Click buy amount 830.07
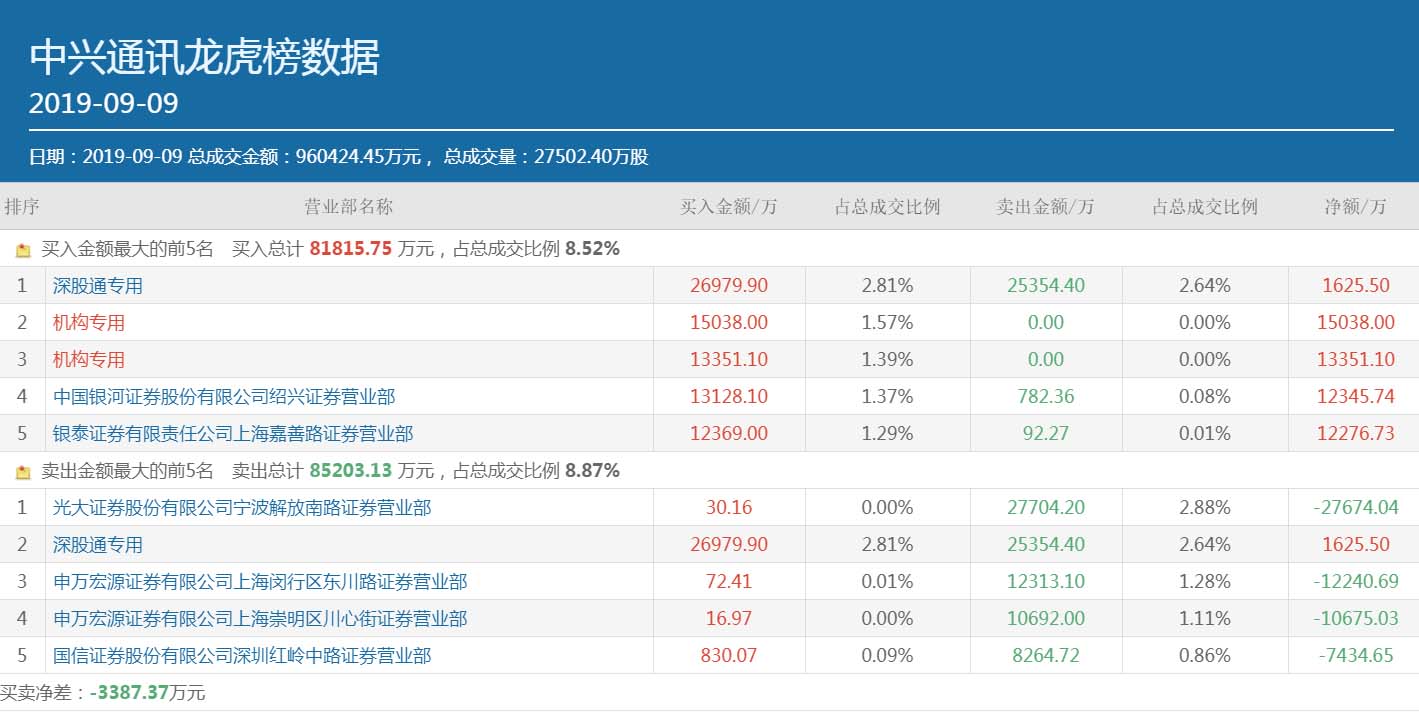 tap(729, 656)
